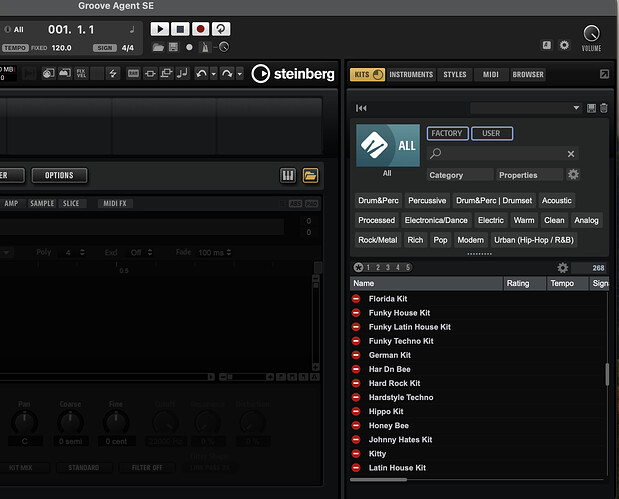Click browser preset save floppy icon

point(591,108)
